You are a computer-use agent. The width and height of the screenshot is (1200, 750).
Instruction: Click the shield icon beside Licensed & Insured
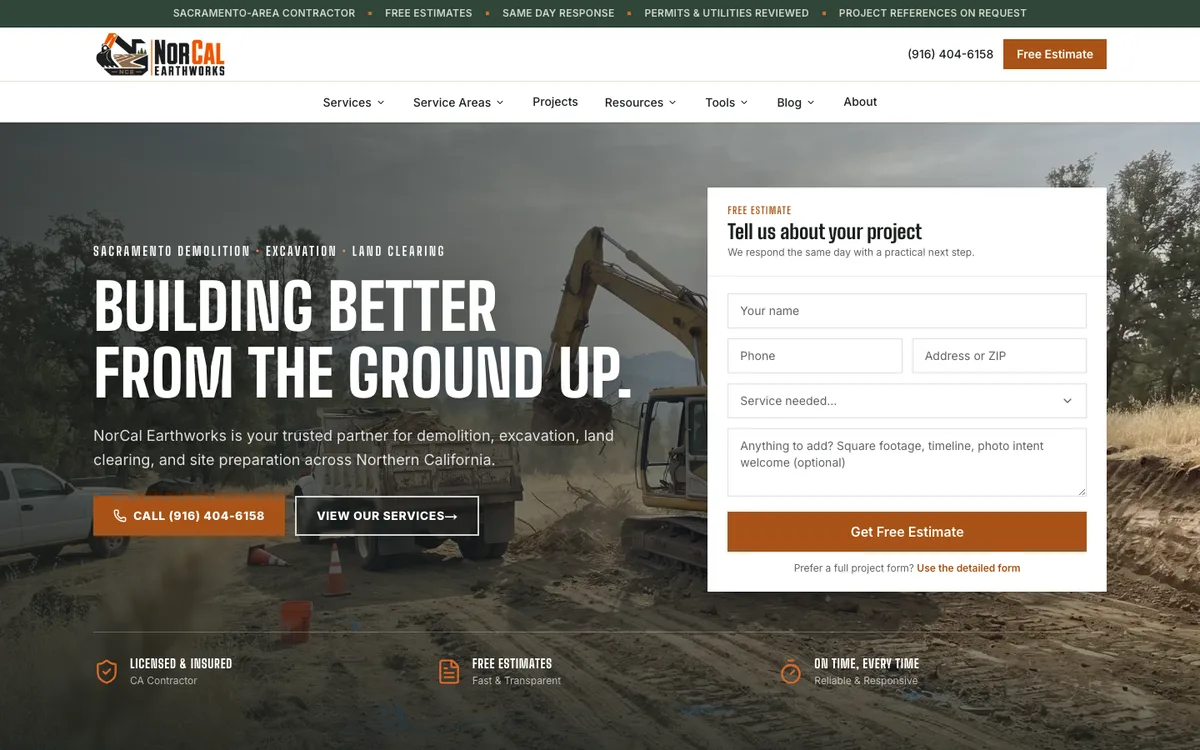click(x=106, y=671)
